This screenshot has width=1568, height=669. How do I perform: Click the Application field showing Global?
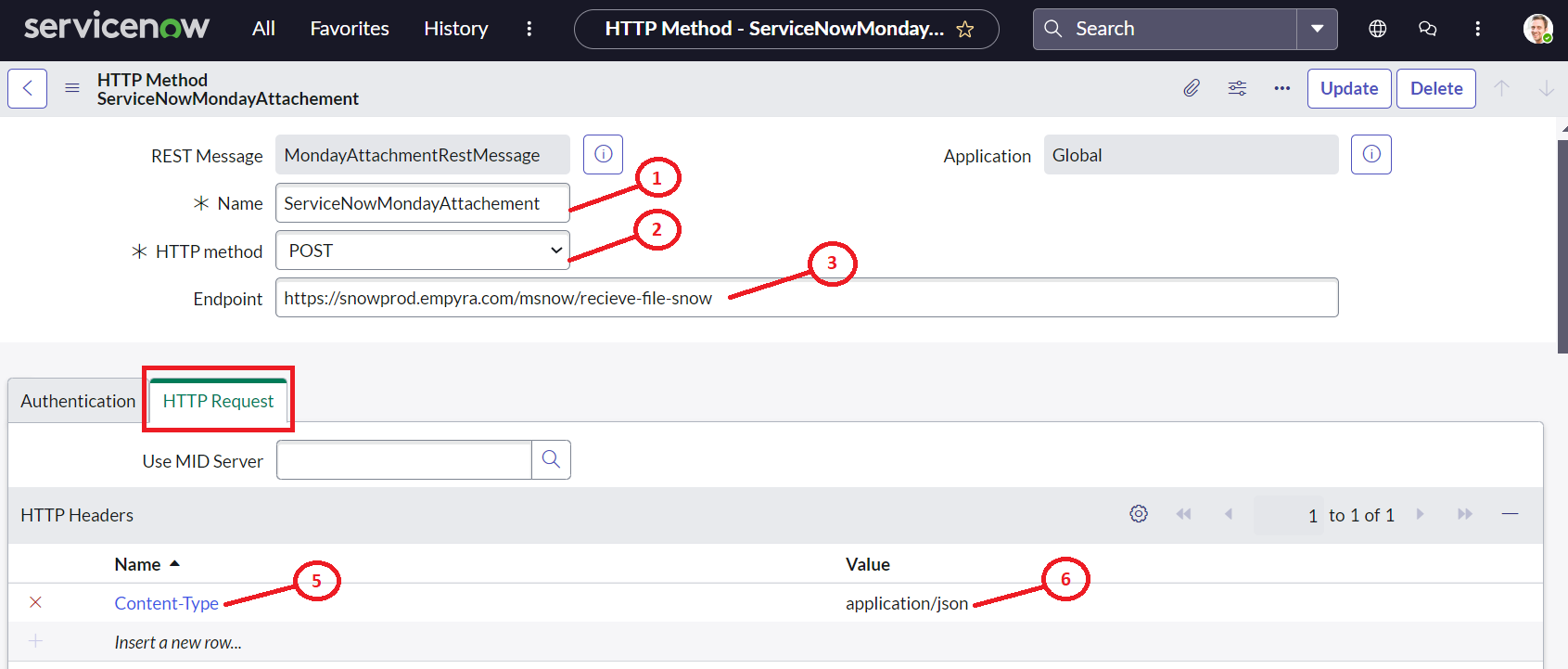pyautogui.click(x=1192, y=155)
